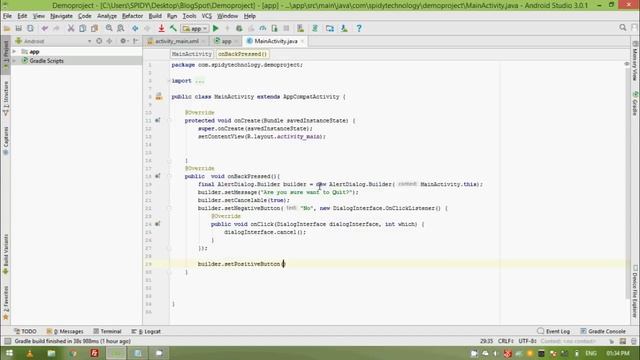Click the Windows Start button
The image size is (640, 360).
[9, 353]
